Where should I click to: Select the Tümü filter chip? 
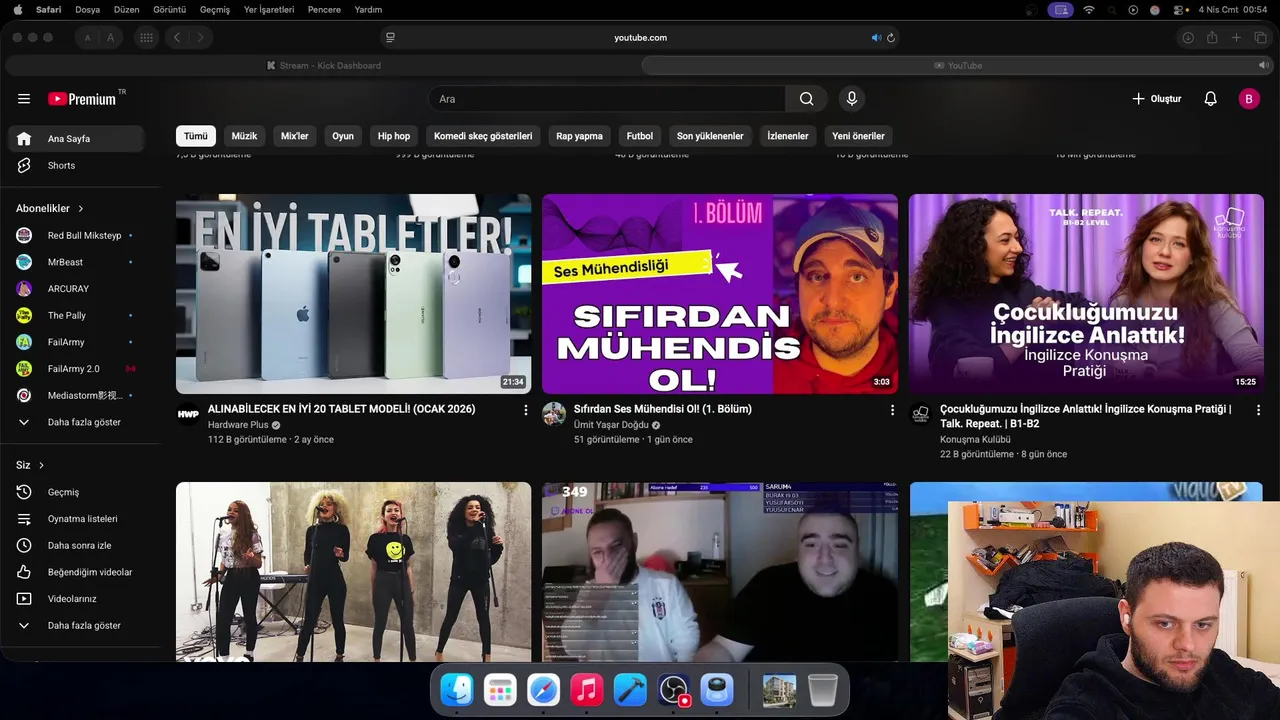[196, 136]
